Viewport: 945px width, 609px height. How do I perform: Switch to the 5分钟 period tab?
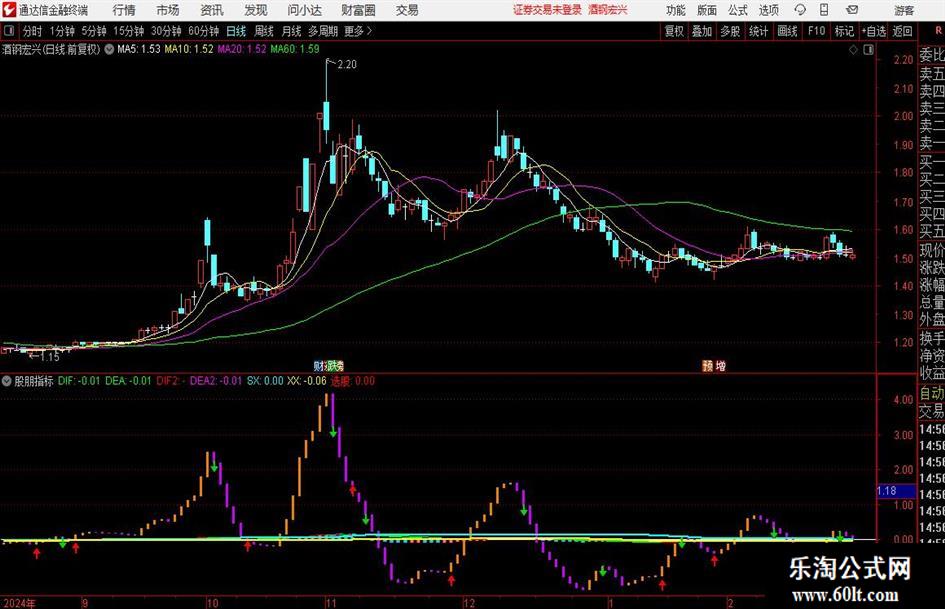click(x=93, y=31)
